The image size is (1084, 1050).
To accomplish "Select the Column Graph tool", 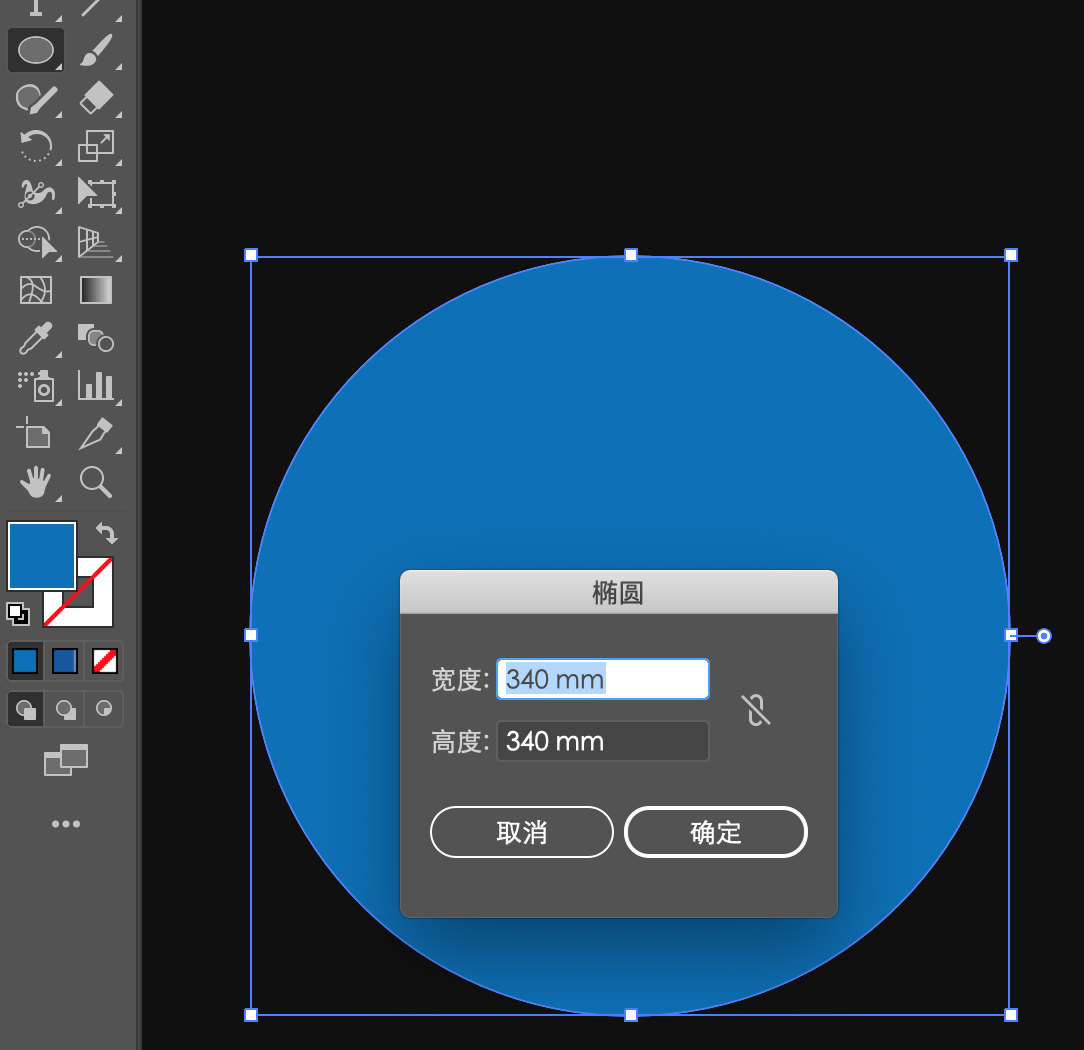I will pyautogui.click(x=96, y=386).
